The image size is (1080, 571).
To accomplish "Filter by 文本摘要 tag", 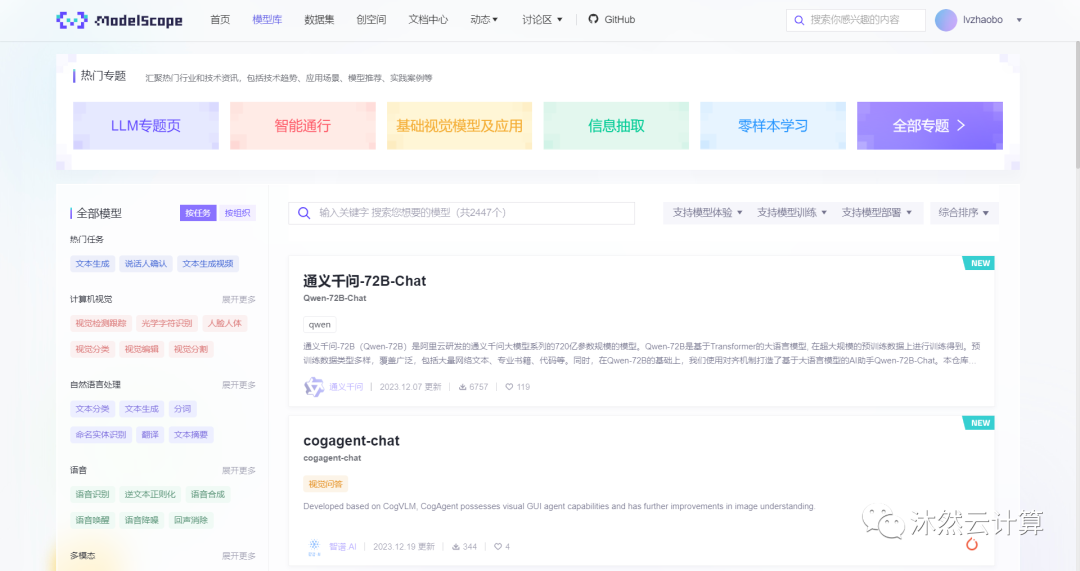I will (x=191, y=435).
